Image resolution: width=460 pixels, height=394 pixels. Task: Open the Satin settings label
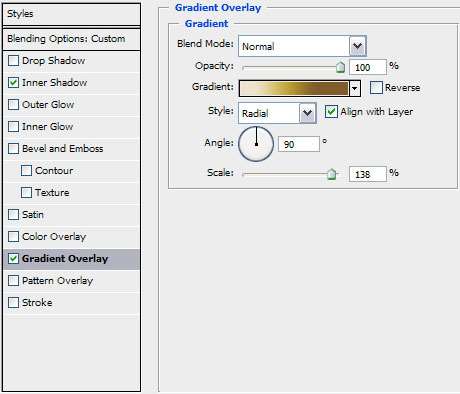tap(33, 215)
